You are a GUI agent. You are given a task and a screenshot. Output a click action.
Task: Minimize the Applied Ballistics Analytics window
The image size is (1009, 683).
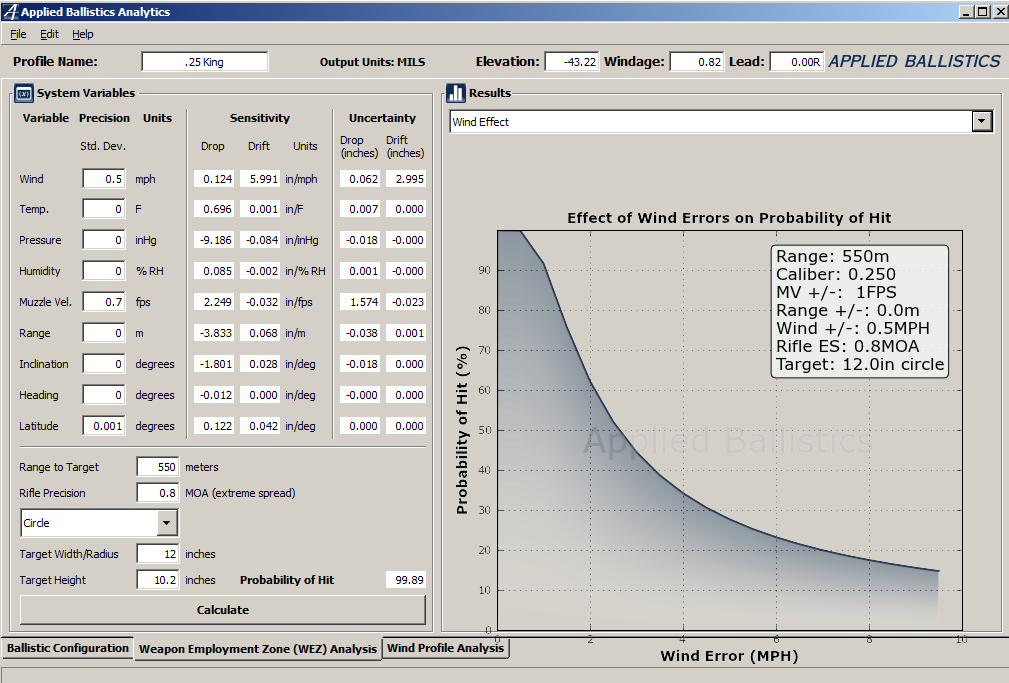(967, 12)
